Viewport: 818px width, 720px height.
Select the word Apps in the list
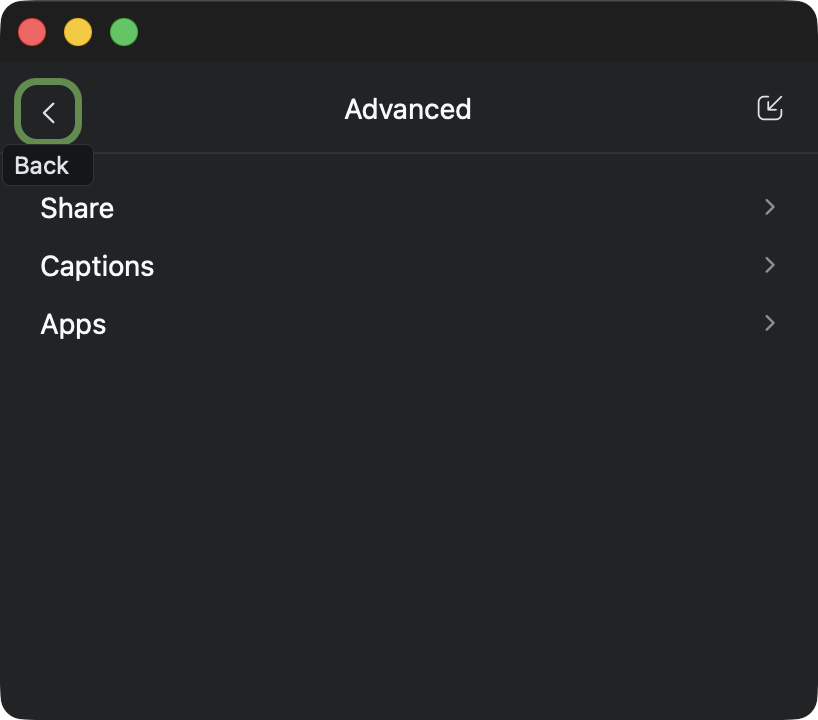73,324
